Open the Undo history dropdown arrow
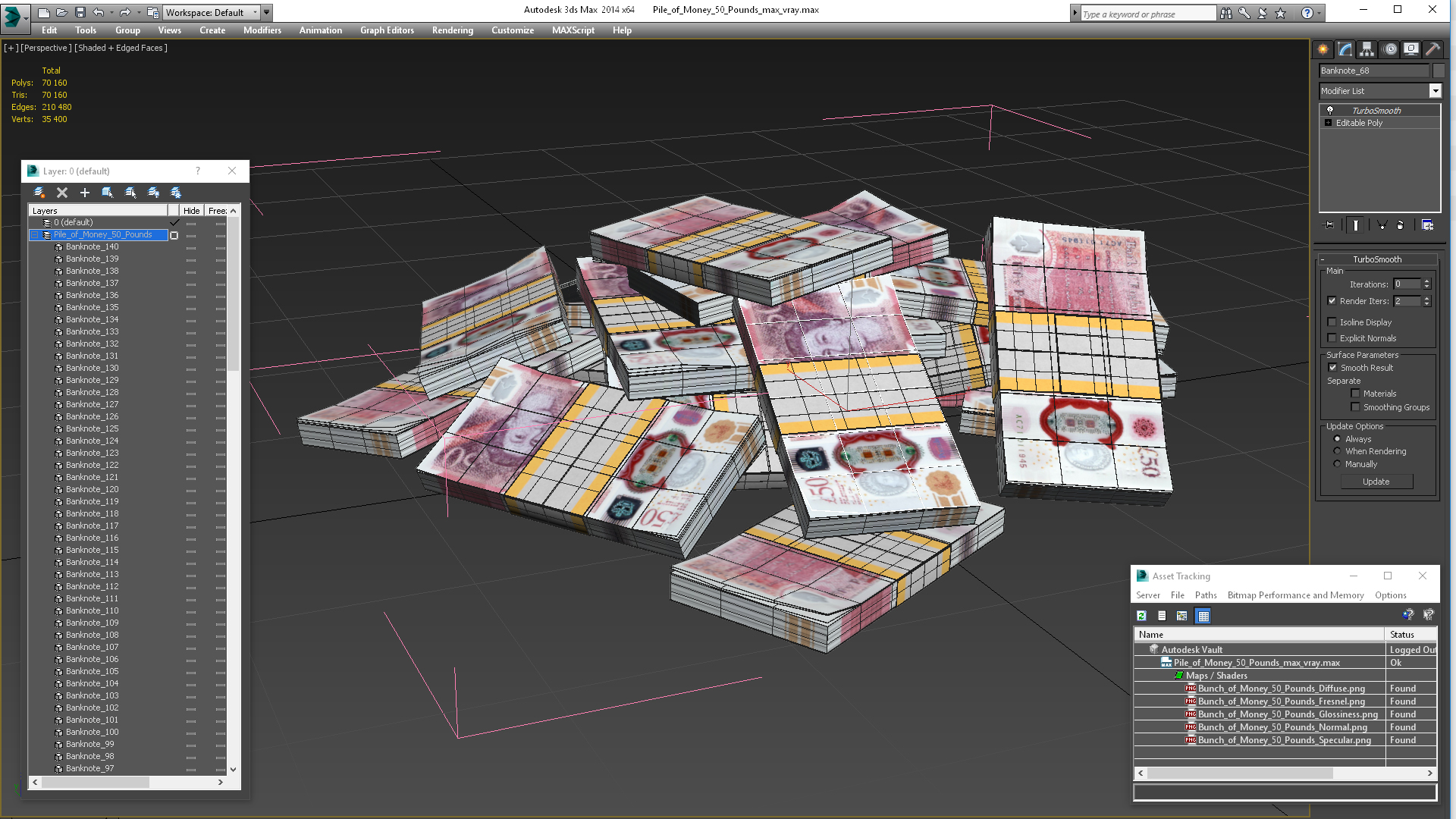The height and width of the screenshot is (819, 1456). (111, 13)
